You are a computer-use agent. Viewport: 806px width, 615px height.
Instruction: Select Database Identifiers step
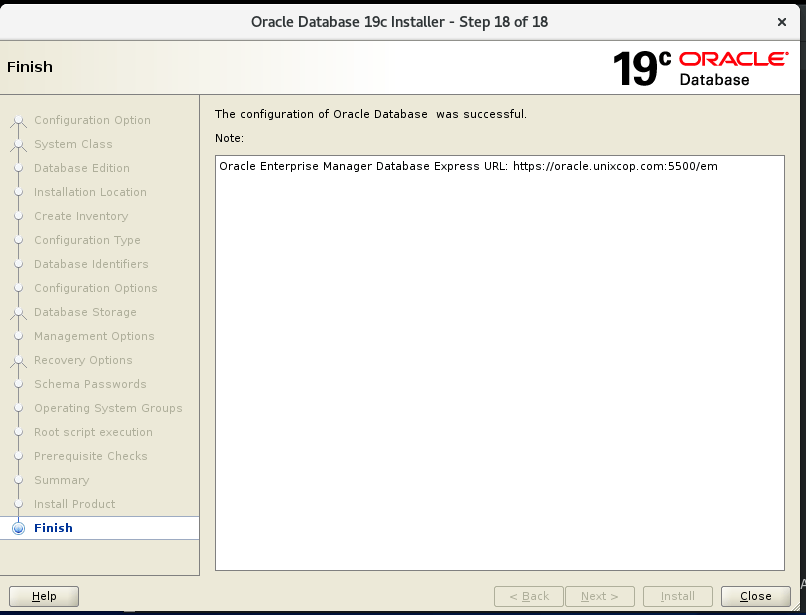click(91, 264)
